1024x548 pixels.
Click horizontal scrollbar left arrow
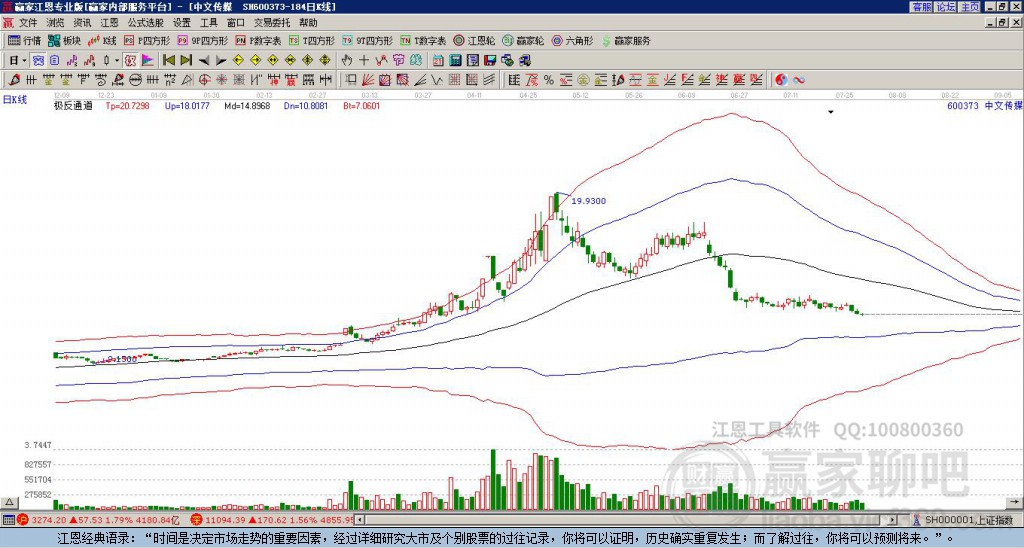point(360,520)
